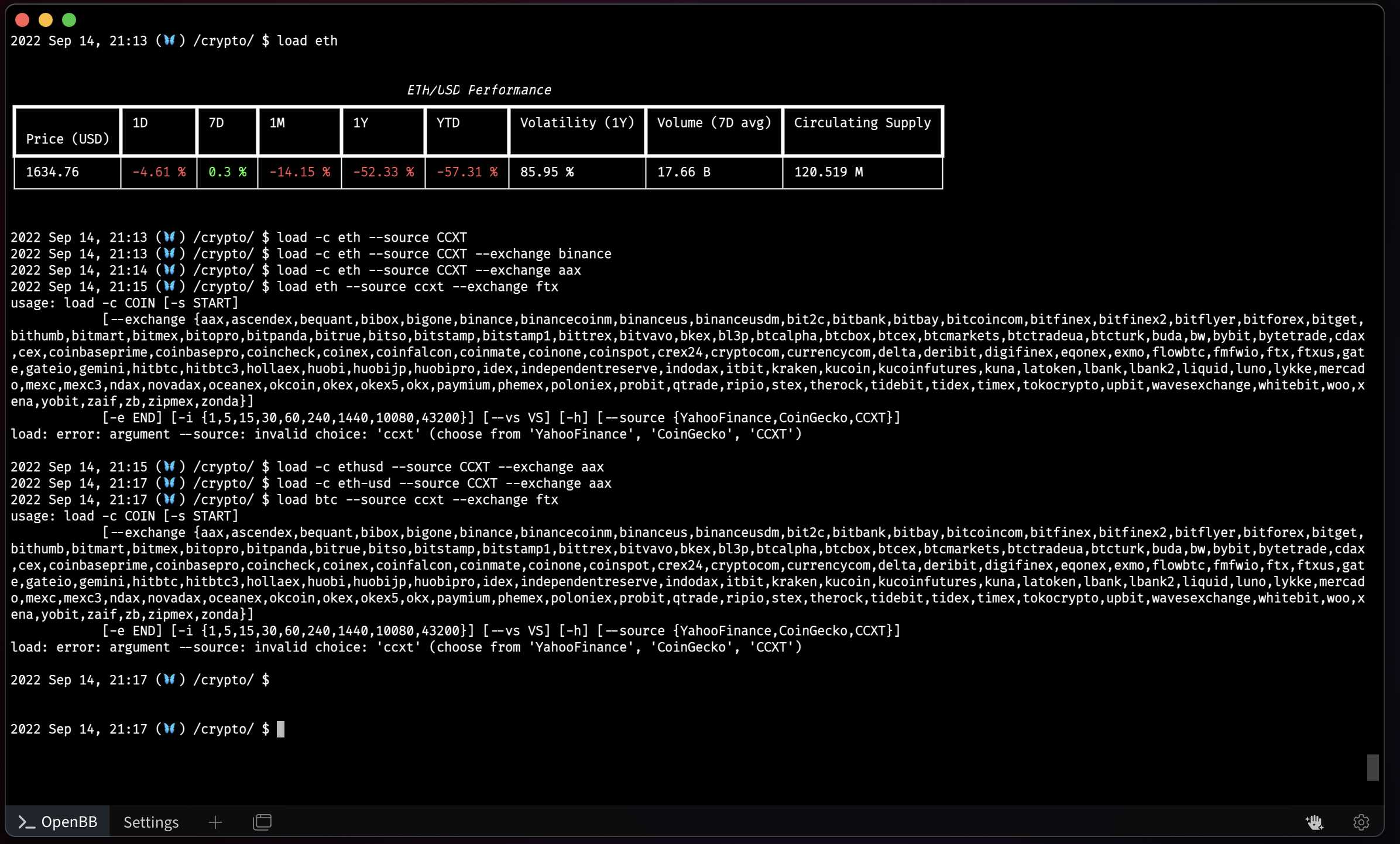The height and width of the screenshot is (844, 1400).
Task: Enter full screen with the green button
Action: (69, 20)
